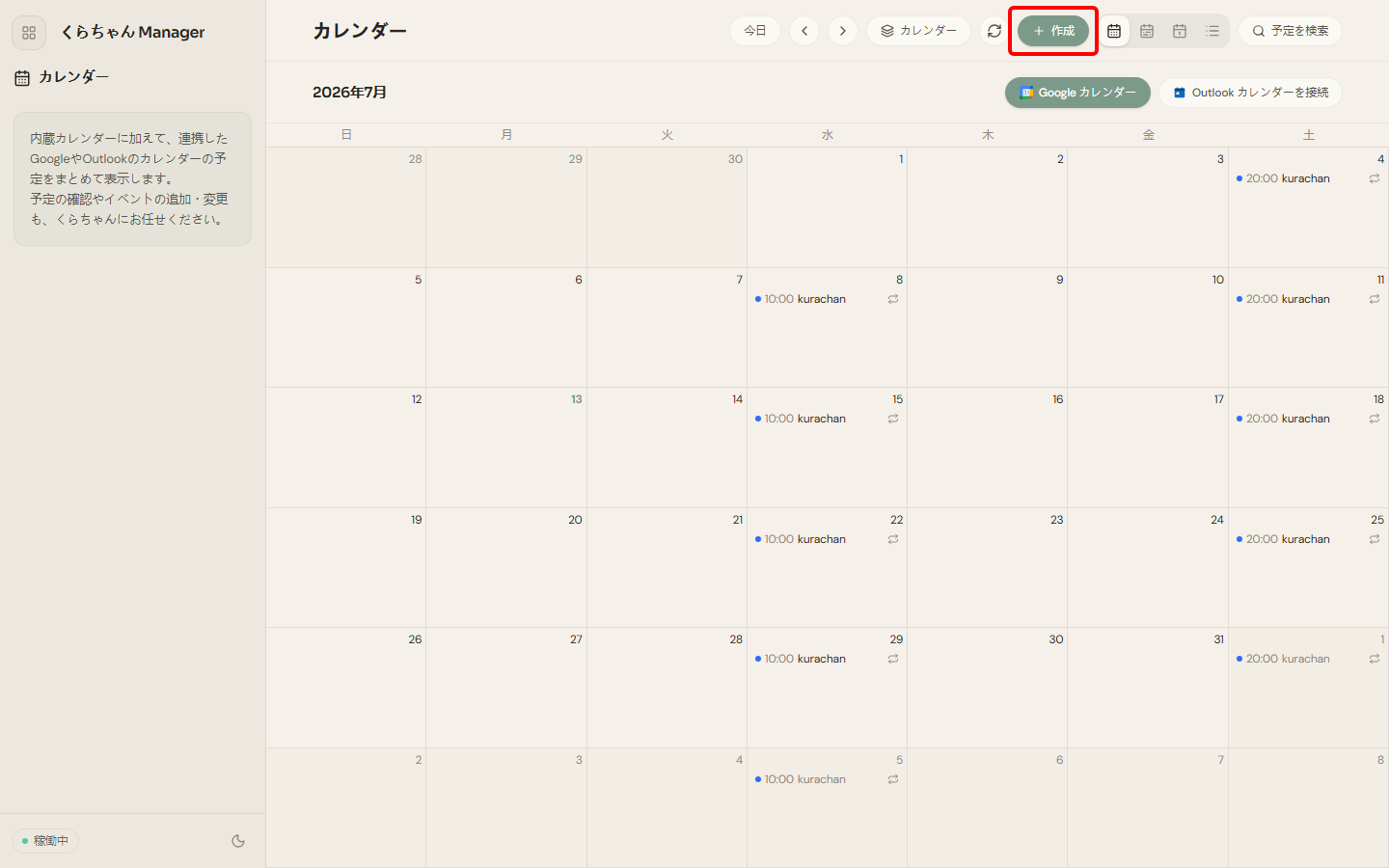Open the July 22 10:00 kurachan event
This screenshot has height=868, width=1389.
[827, 539]
